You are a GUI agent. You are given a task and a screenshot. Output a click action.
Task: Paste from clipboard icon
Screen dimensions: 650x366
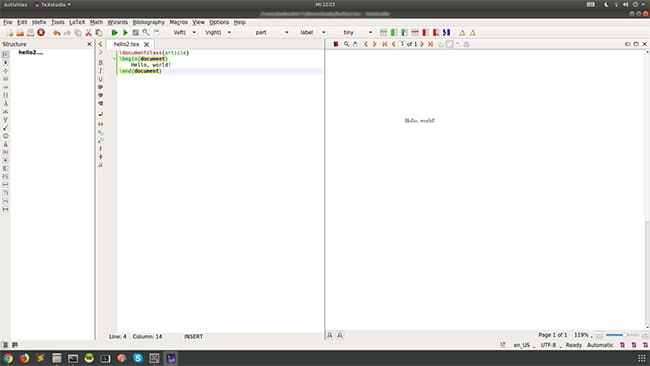click(99, 33)
